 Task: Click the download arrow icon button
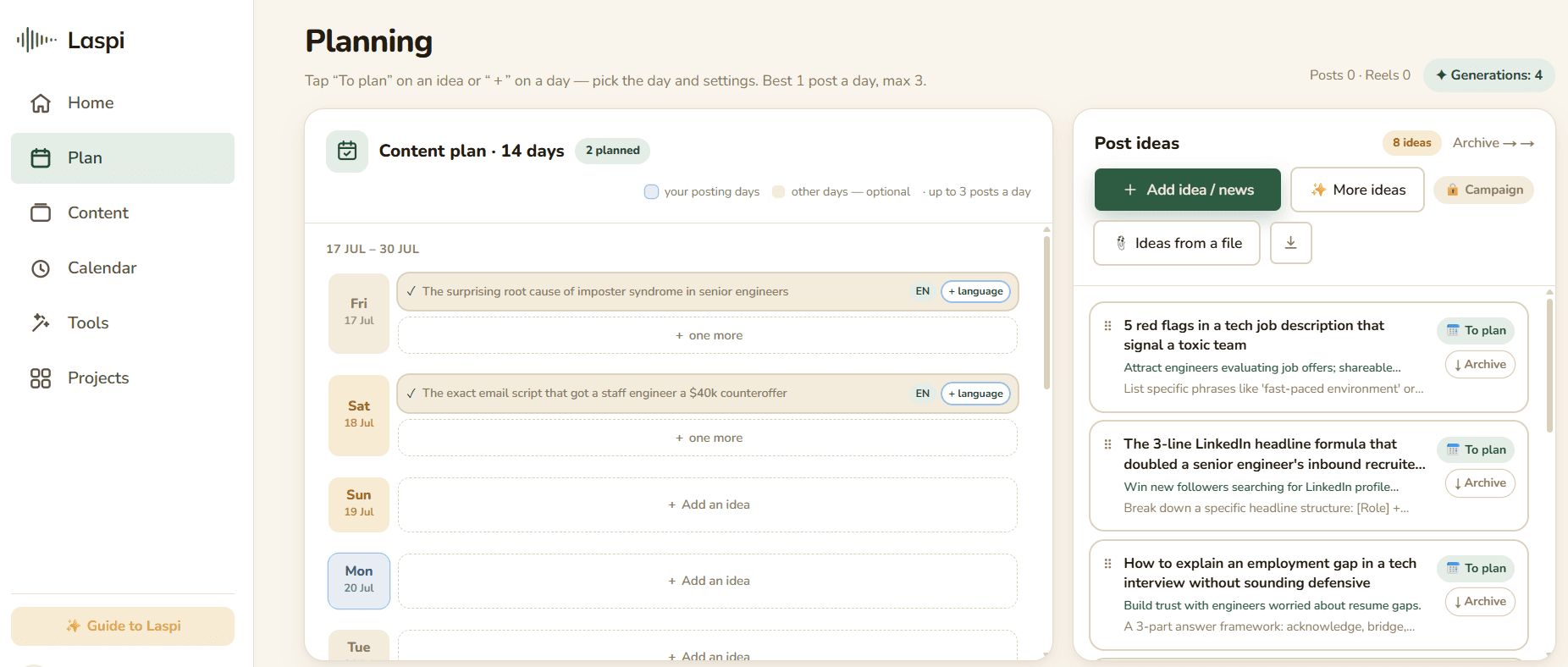1291,243
